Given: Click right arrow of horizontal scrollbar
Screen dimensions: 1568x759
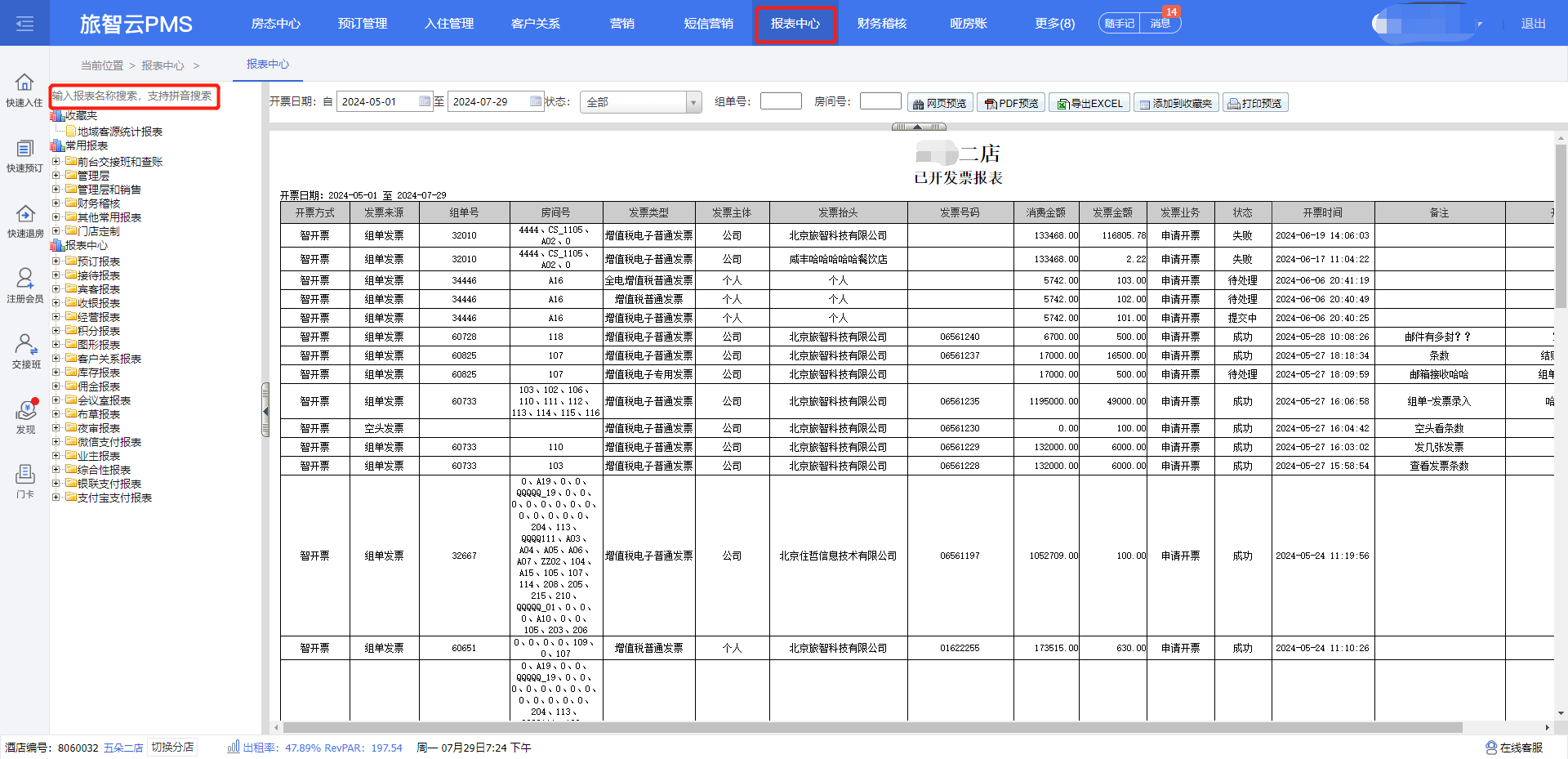Looking at the screenshot, I should click(1547, 727).
